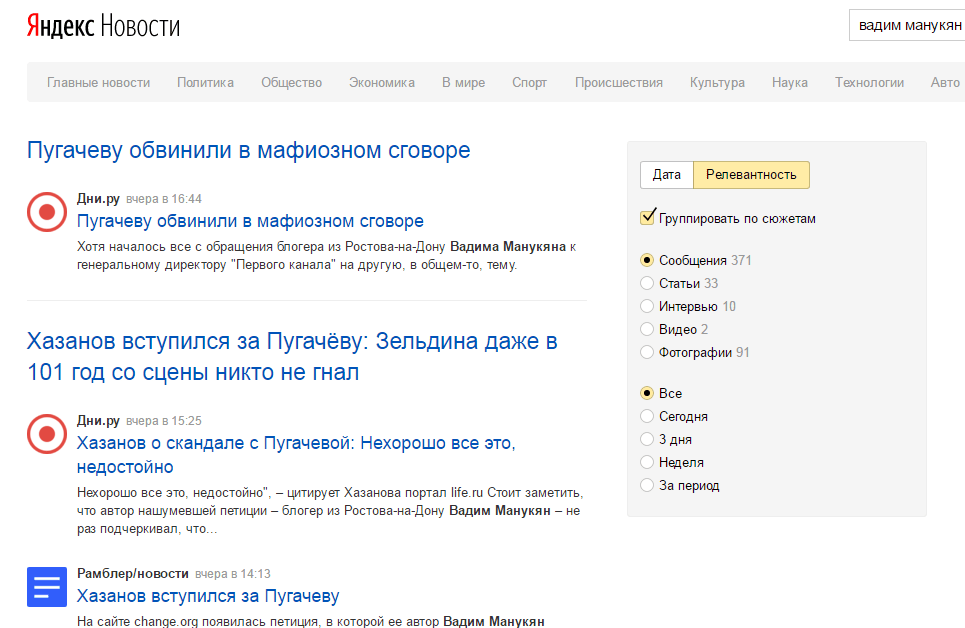Choose the За период date option

tap(647, 486)
